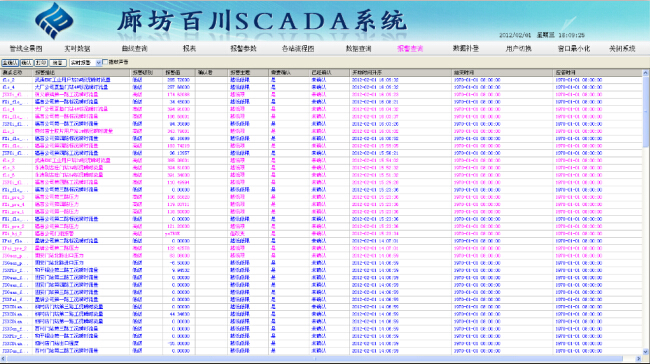Click 用户切换 to switch user
650x364 pixels.
[x=518, y=49]
